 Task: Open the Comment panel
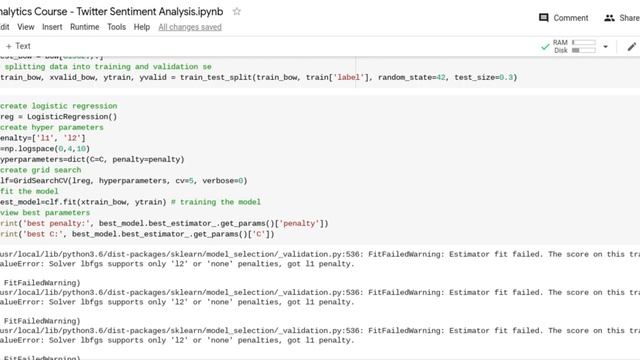click(x=564, y=18)
